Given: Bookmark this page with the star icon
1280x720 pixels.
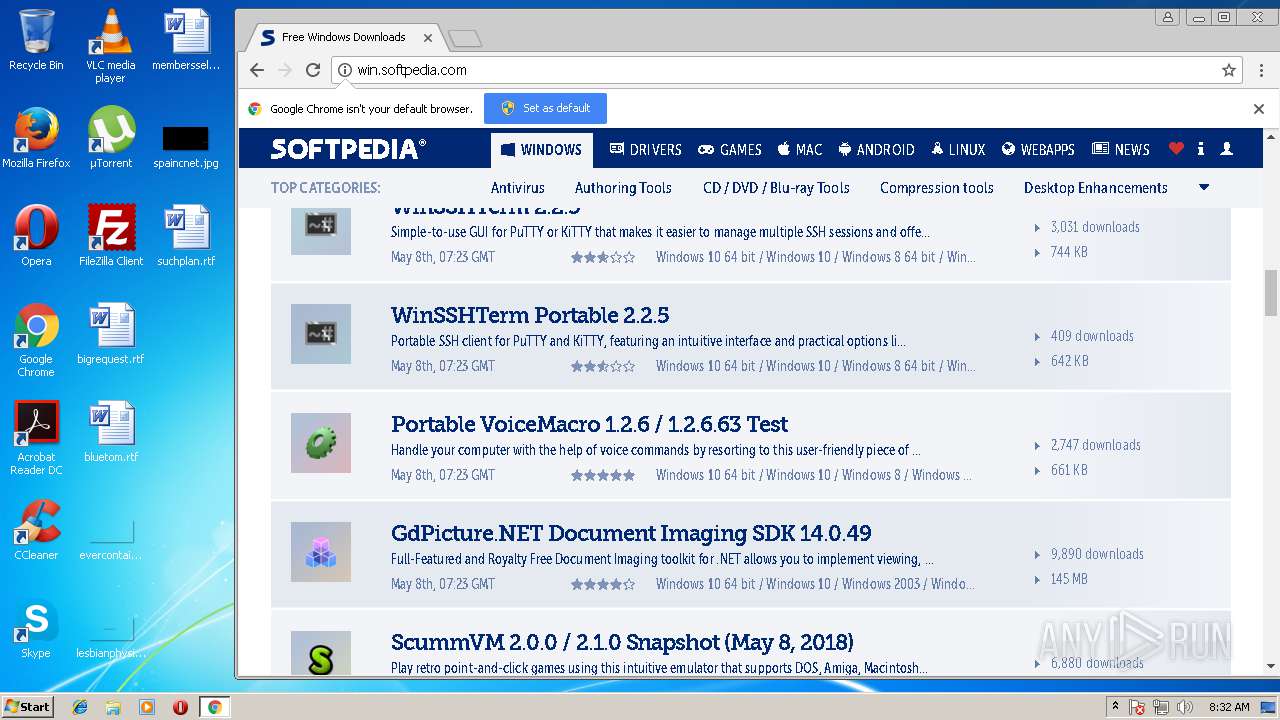Looking at the screenshot, I should pyautogui.click(x=1229, y=70).
